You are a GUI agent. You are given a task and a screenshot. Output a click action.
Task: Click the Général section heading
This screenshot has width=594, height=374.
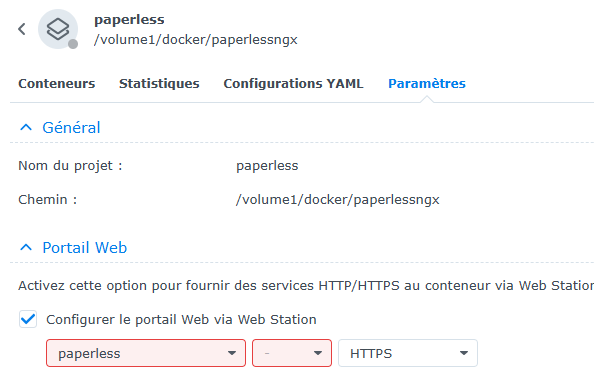click(71, 128)
